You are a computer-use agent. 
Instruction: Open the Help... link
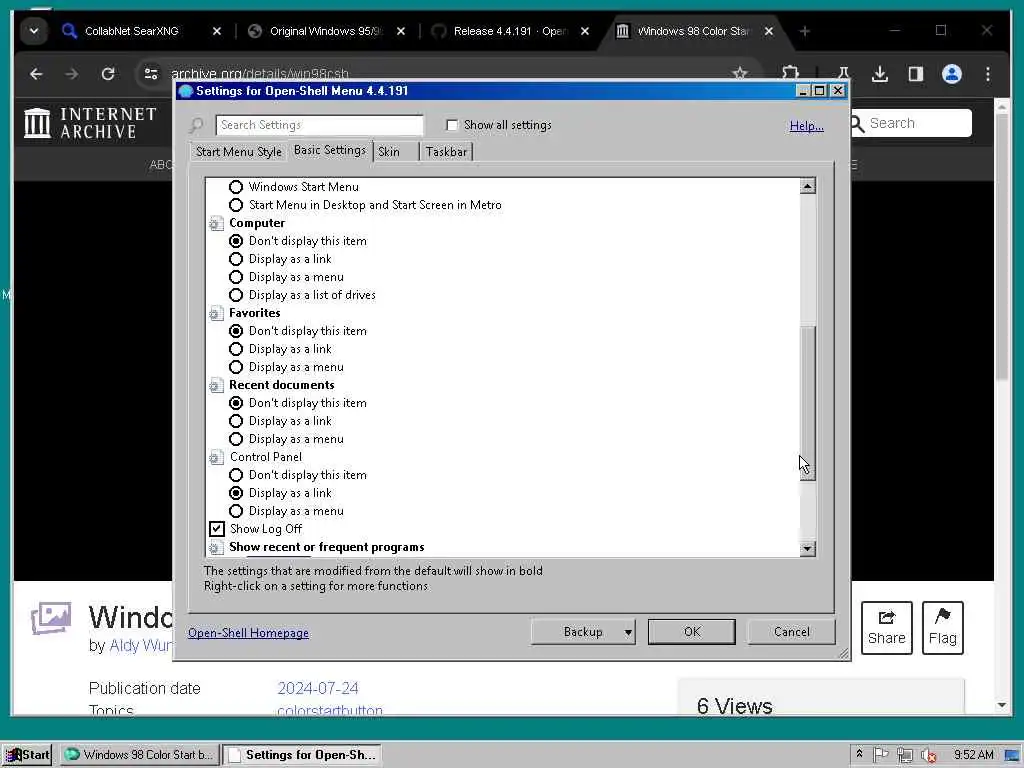[x=807, y=126]
